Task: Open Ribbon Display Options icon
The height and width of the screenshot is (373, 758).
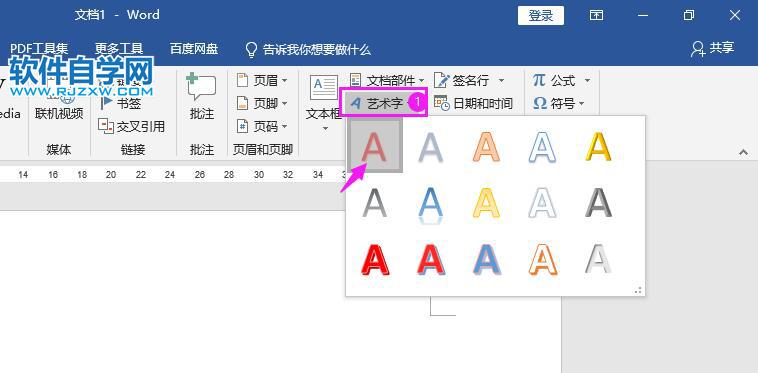Action: [x=596, y=15]
